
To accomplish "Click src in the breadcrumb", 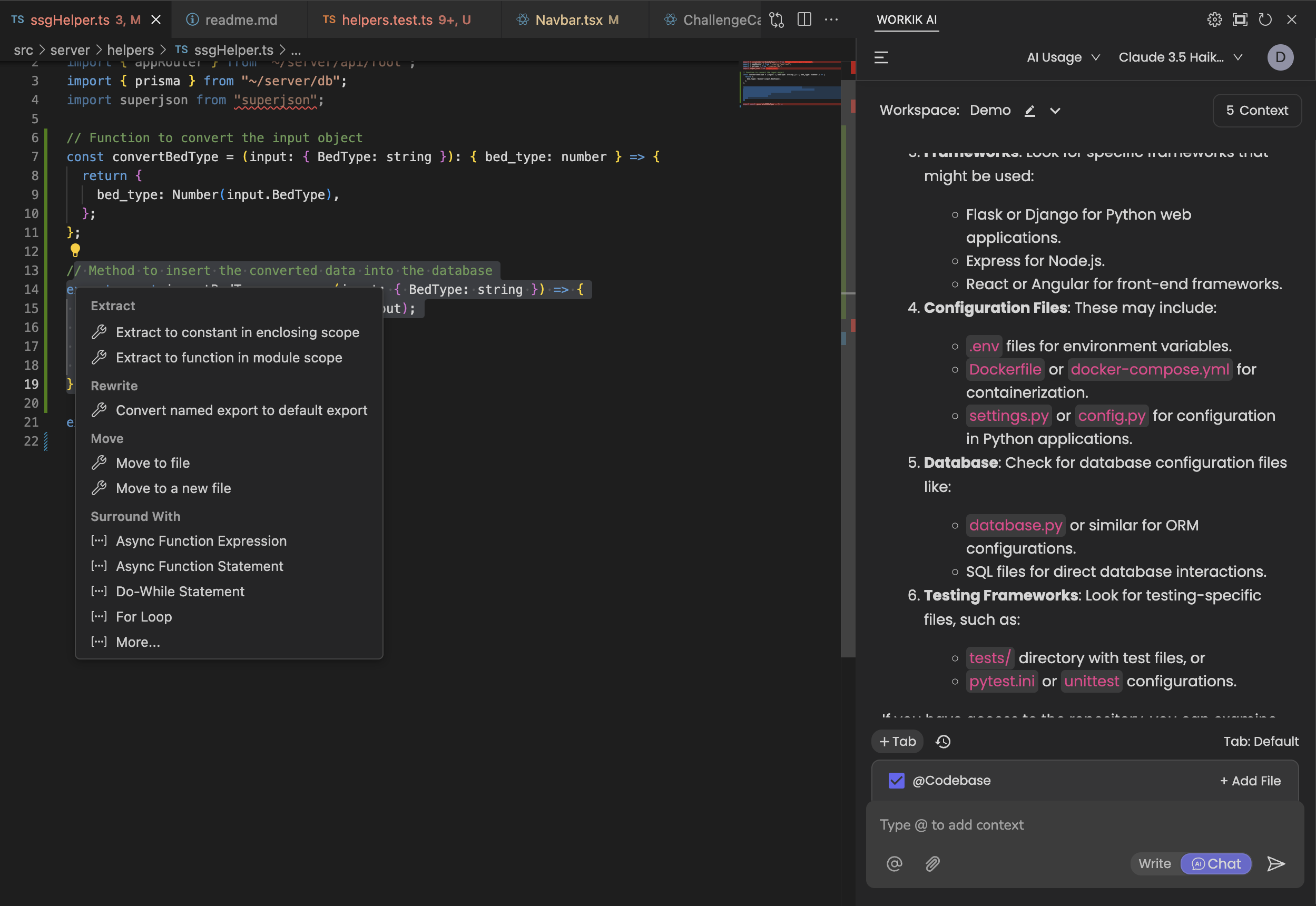I will [23, 50].
